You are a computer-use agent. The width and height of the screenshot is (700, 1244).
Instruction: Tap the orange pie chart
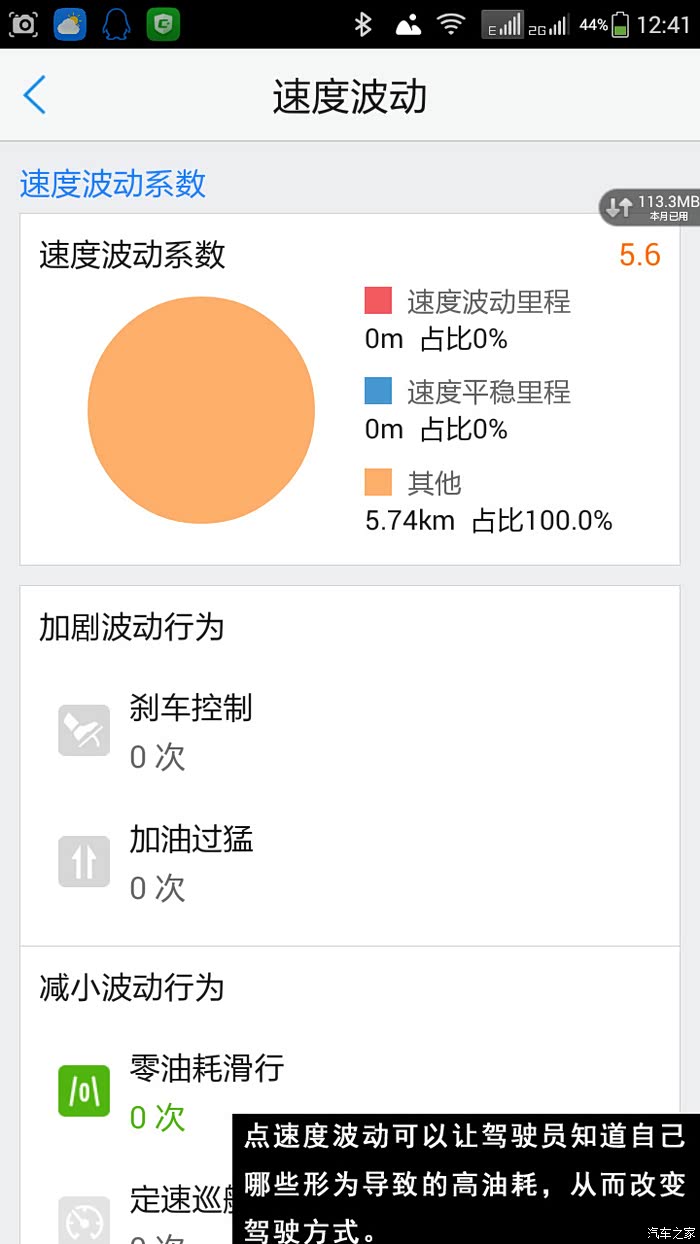click(201, 410)
